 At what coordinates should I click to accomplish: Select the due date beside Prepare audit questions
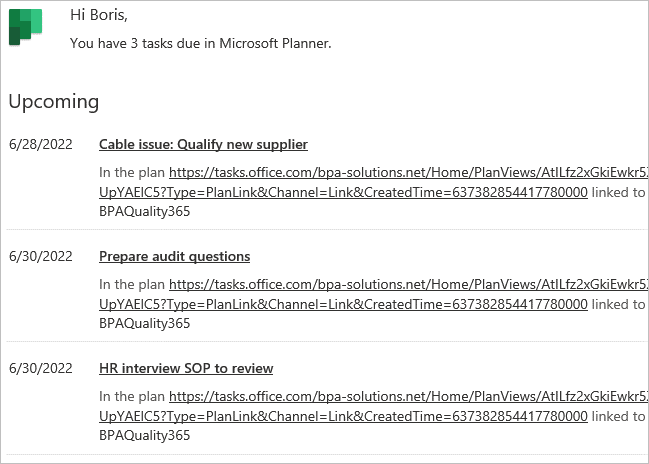pyautogui.click(x=41, y=257)
